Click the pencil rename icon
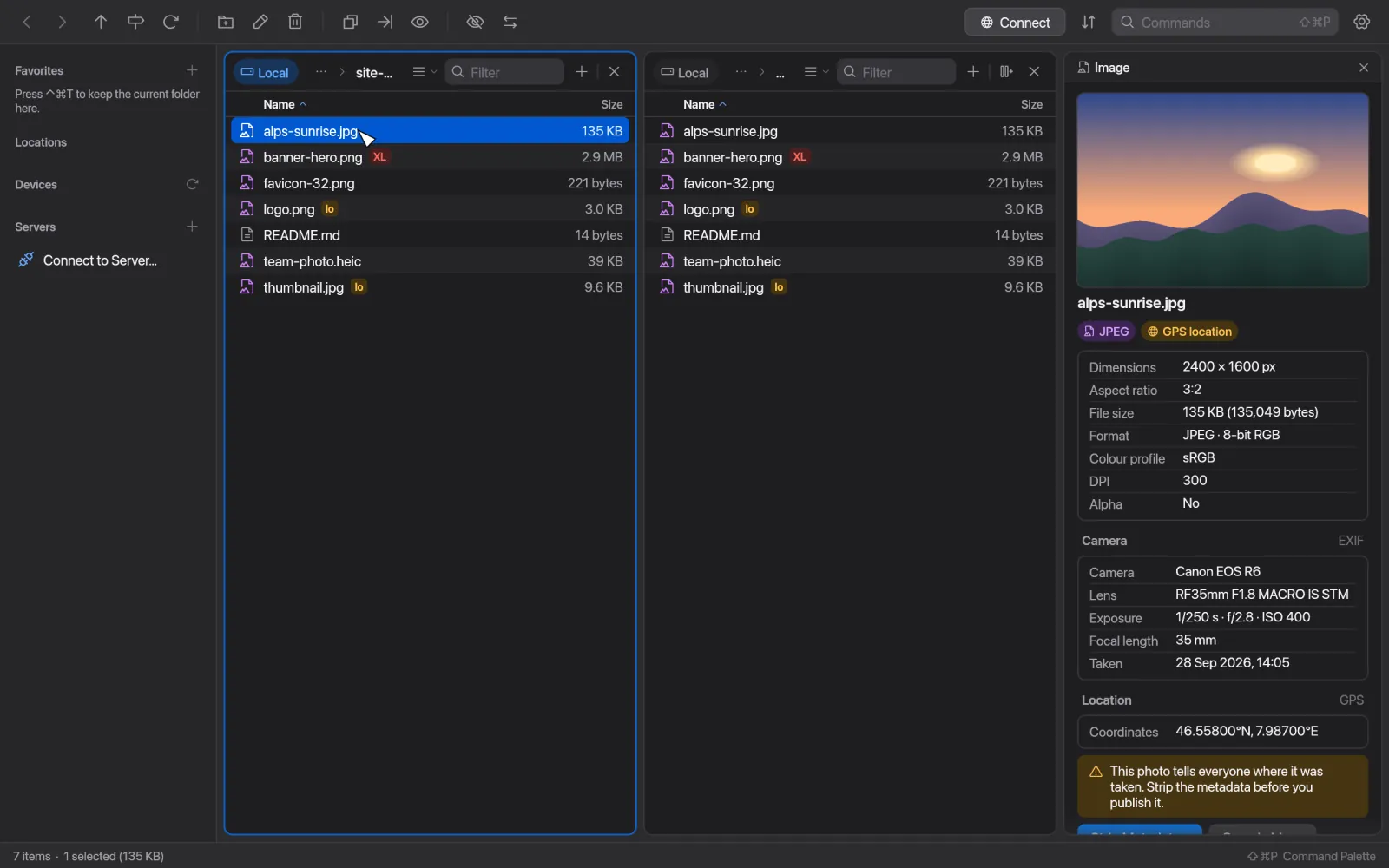The image size is (1389, 868). click(260, 23)
